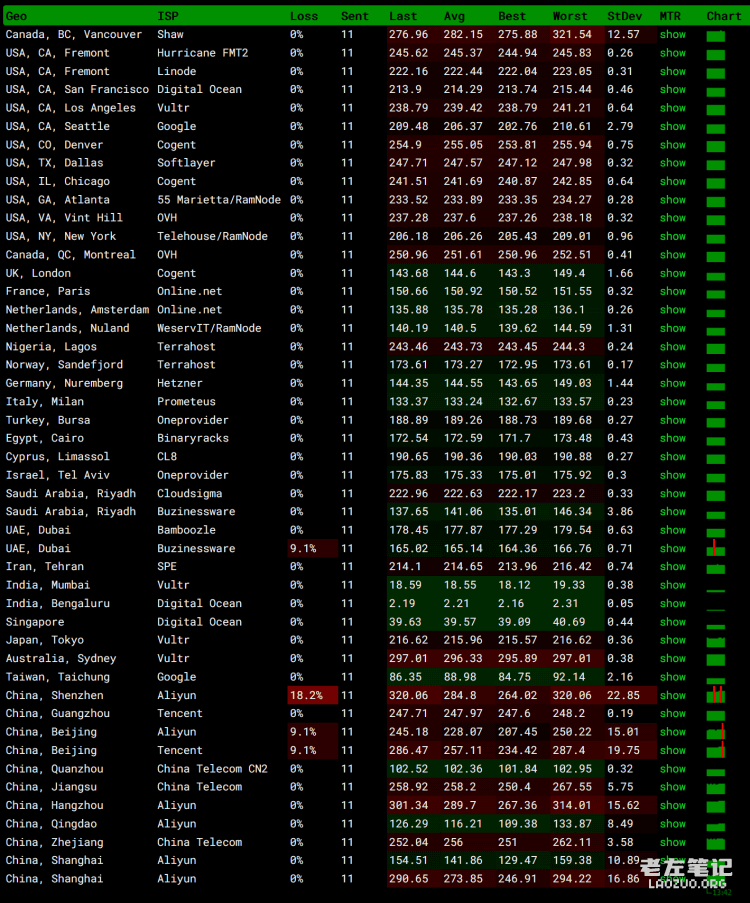
Task: Show MTR for Singapore Digital Ocean
Action: 673,622
